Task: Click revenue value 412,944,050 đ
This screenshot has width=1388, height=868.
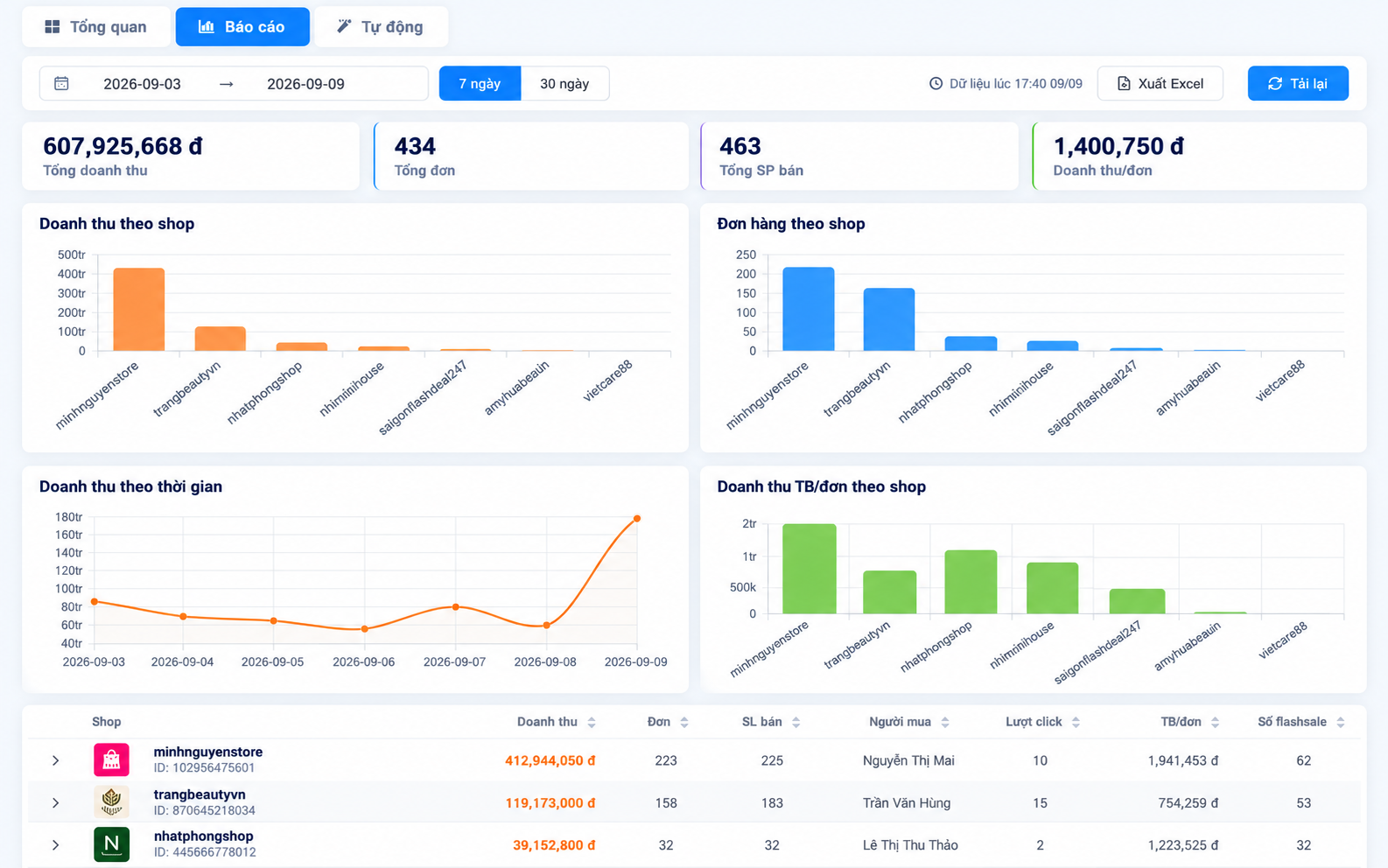Action: [550, 760]
